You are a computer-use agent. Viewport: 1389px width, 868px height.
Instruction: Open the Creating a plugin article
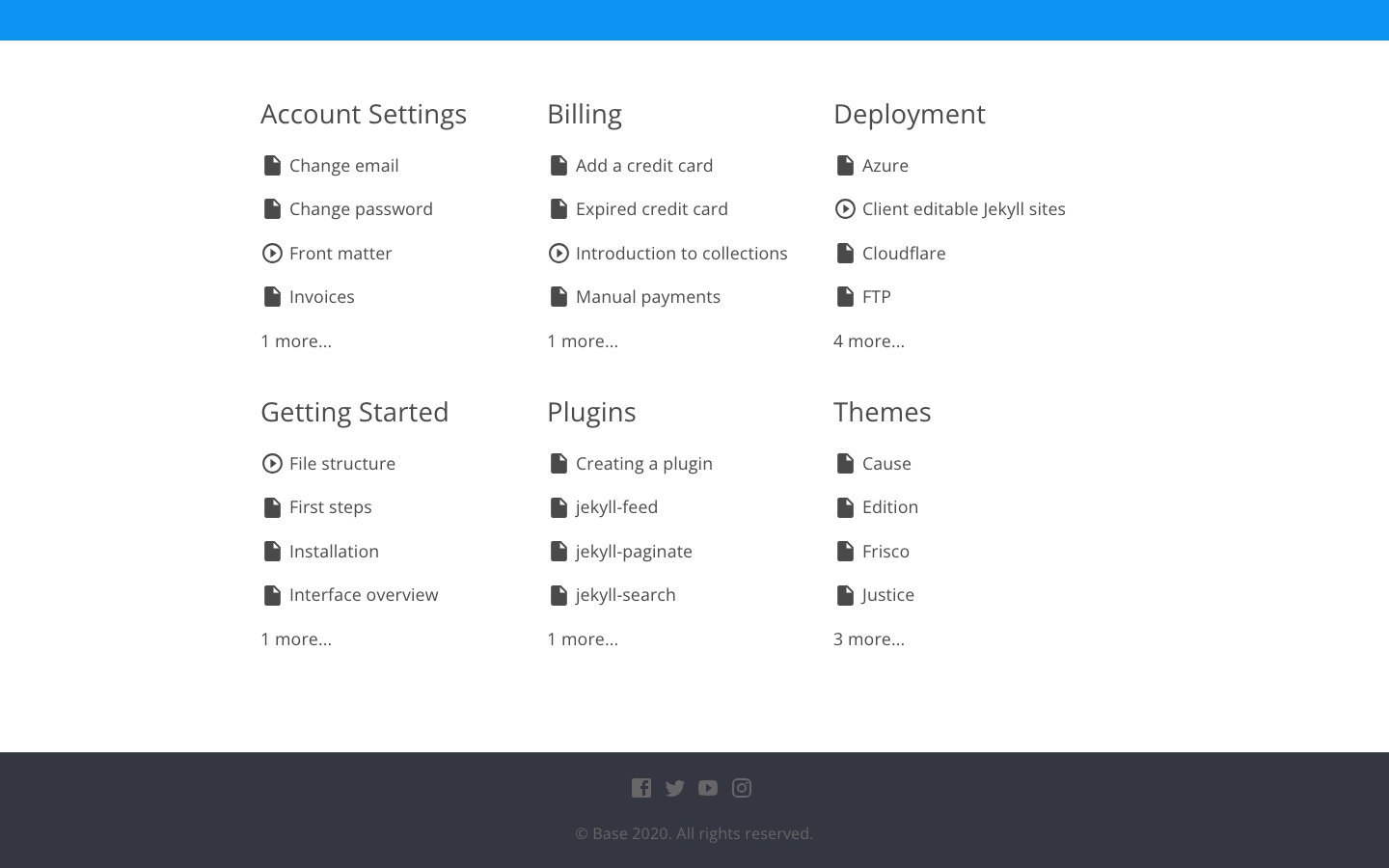click(x=644, y=464)
